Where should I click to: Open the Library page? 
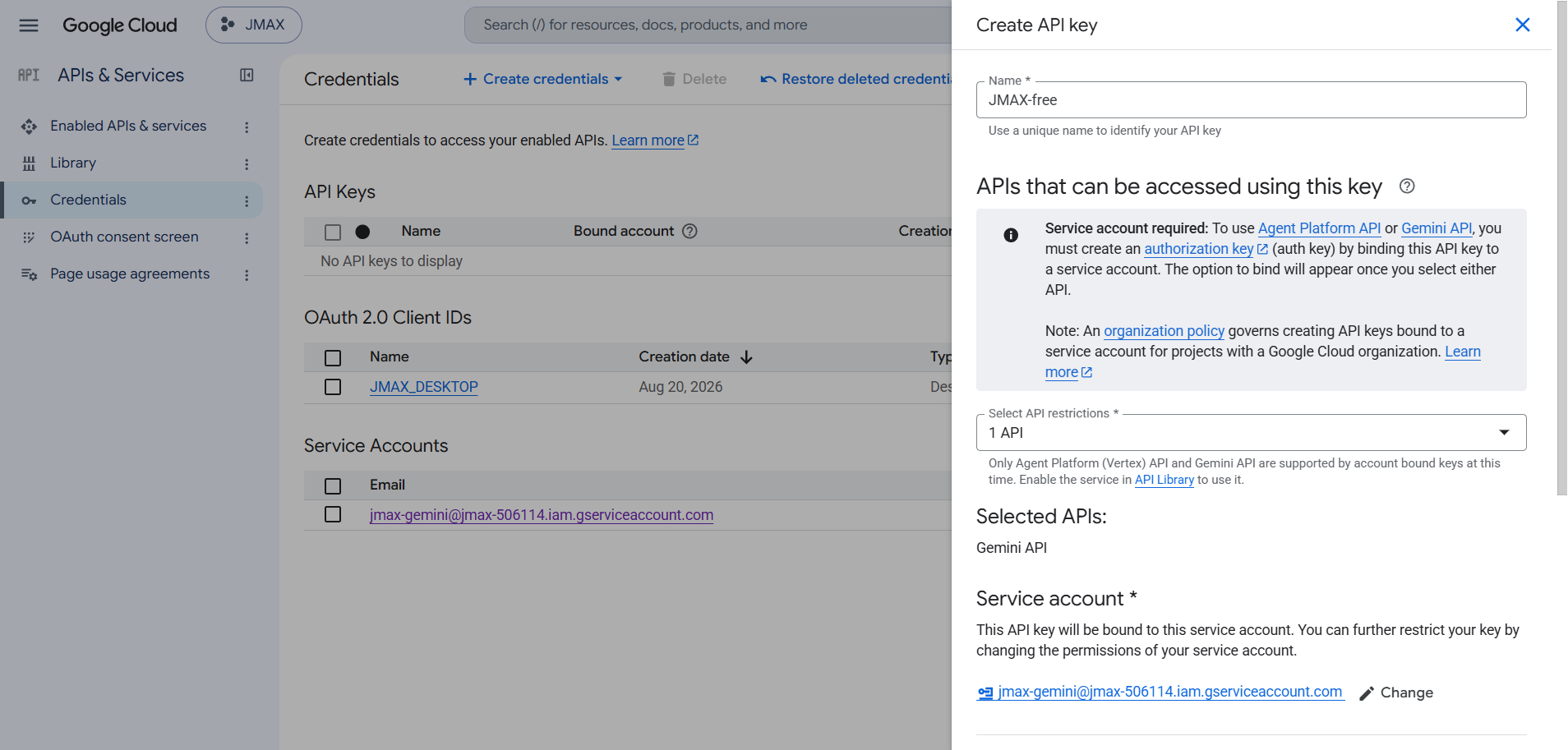pos(73,163)
